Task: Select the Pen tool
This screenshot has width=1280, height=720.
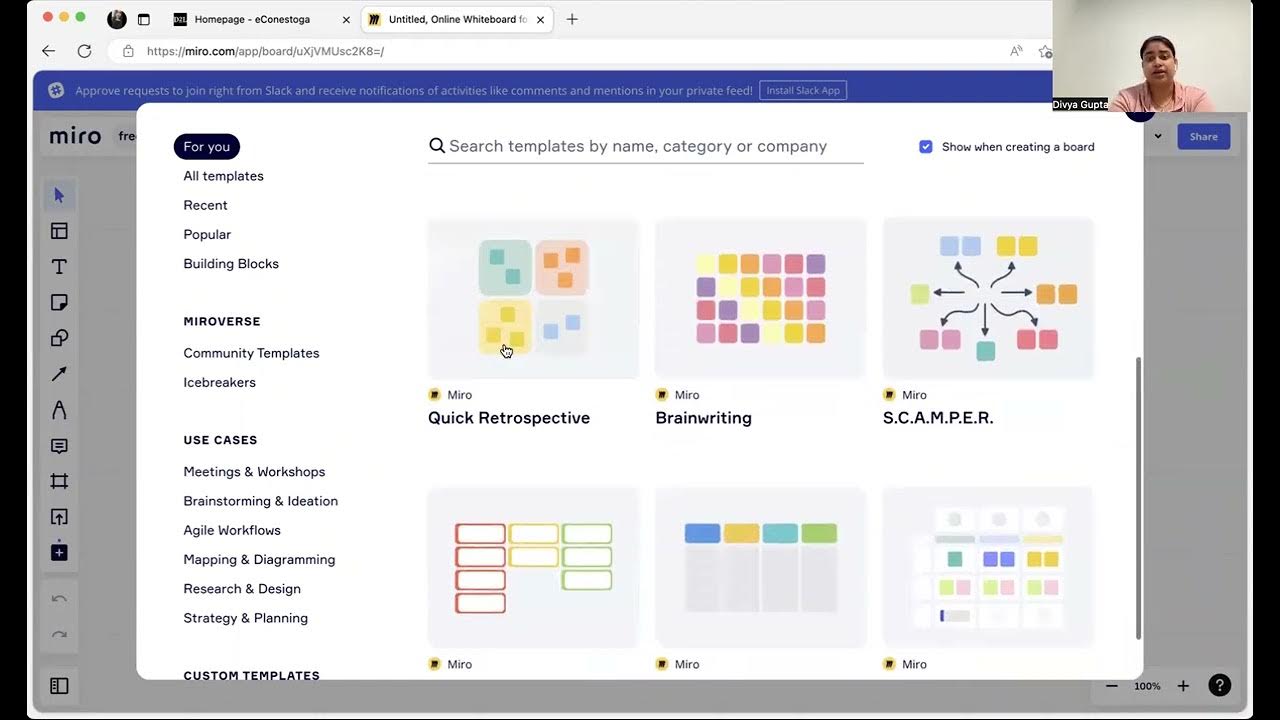Action: pyautogui.click(x=59, y=410)
